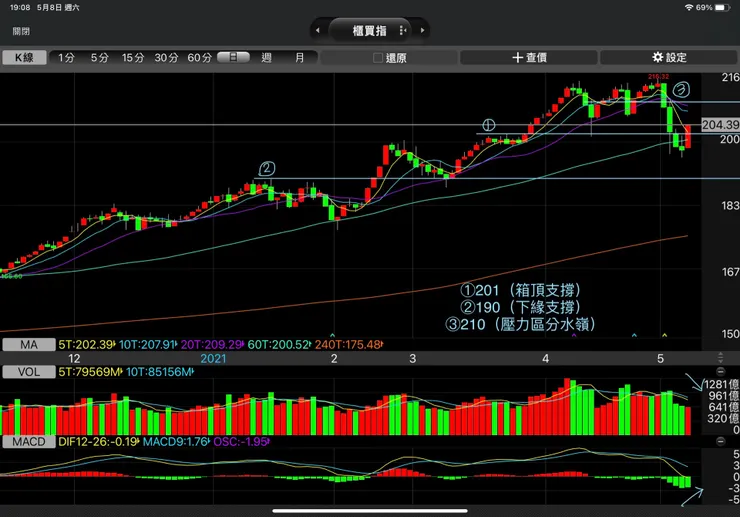Click the 1281億 volume axis label
Screen dimensions: 740x517
721,384
